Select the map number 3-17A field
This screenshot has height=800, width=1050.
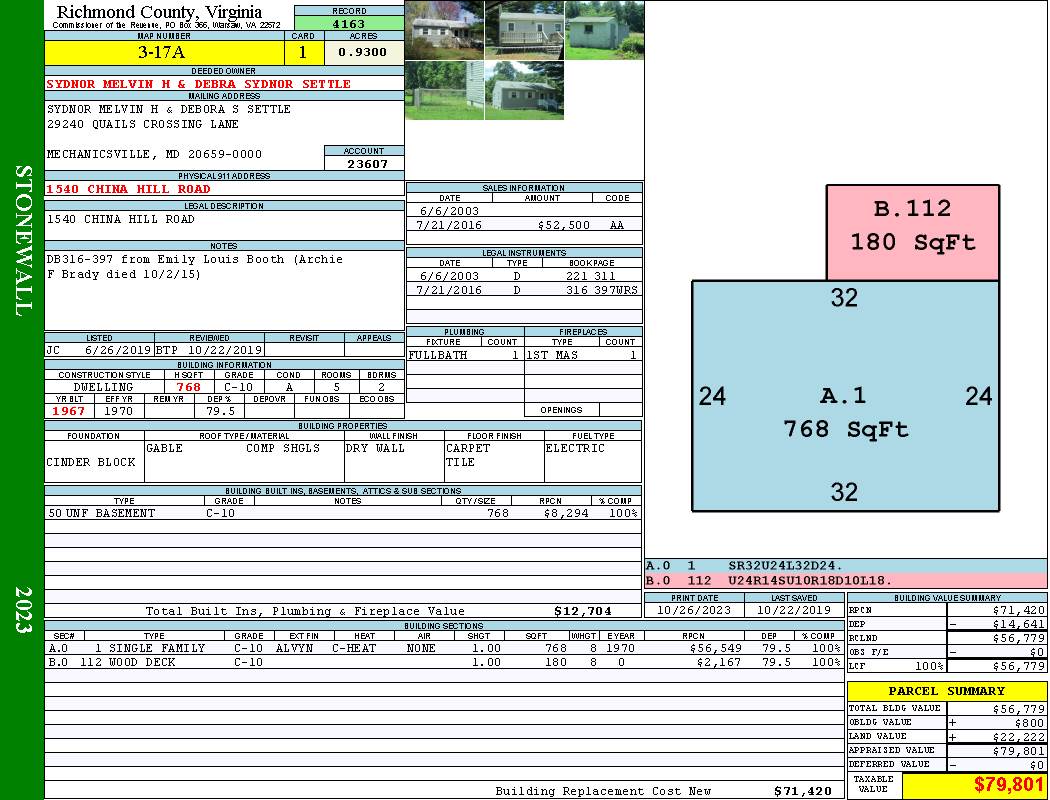tap(164, 53)
